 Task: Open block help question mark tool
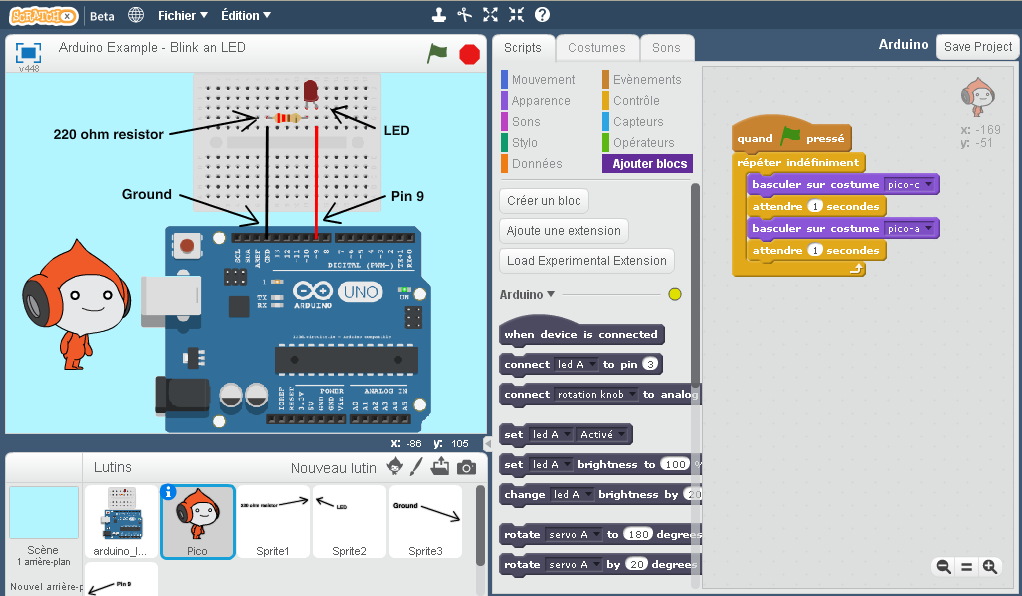542,14
